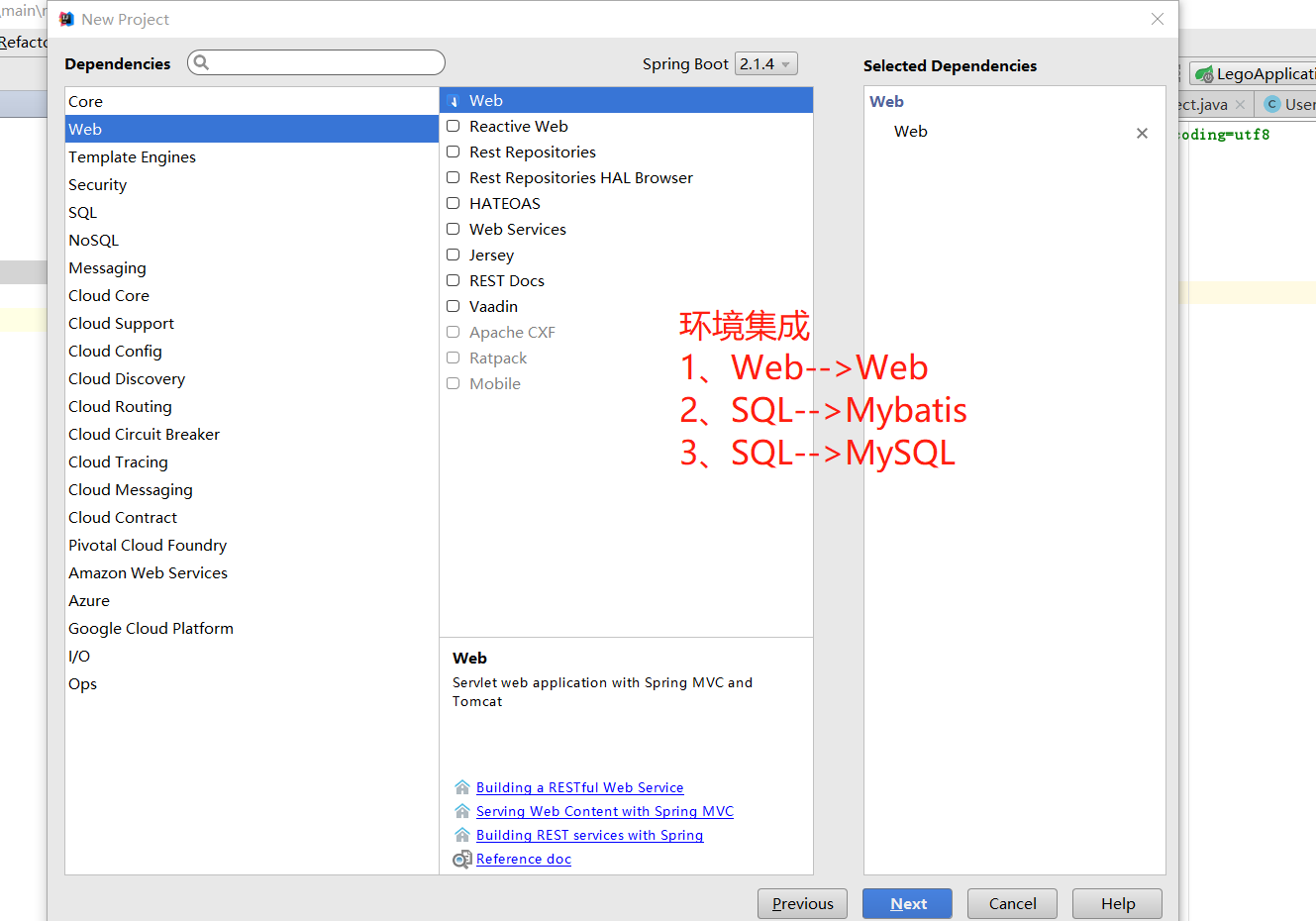1316x921 pixels.
Task: Select Pivotal Cloud Foundry category
Action: tap(252, 545)
